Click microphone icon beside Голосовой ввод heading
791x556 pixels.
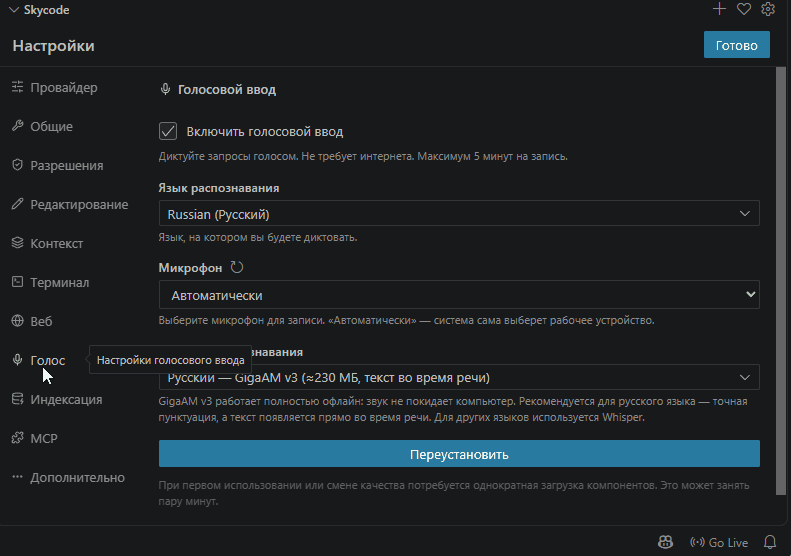click(x=165, y=89)
